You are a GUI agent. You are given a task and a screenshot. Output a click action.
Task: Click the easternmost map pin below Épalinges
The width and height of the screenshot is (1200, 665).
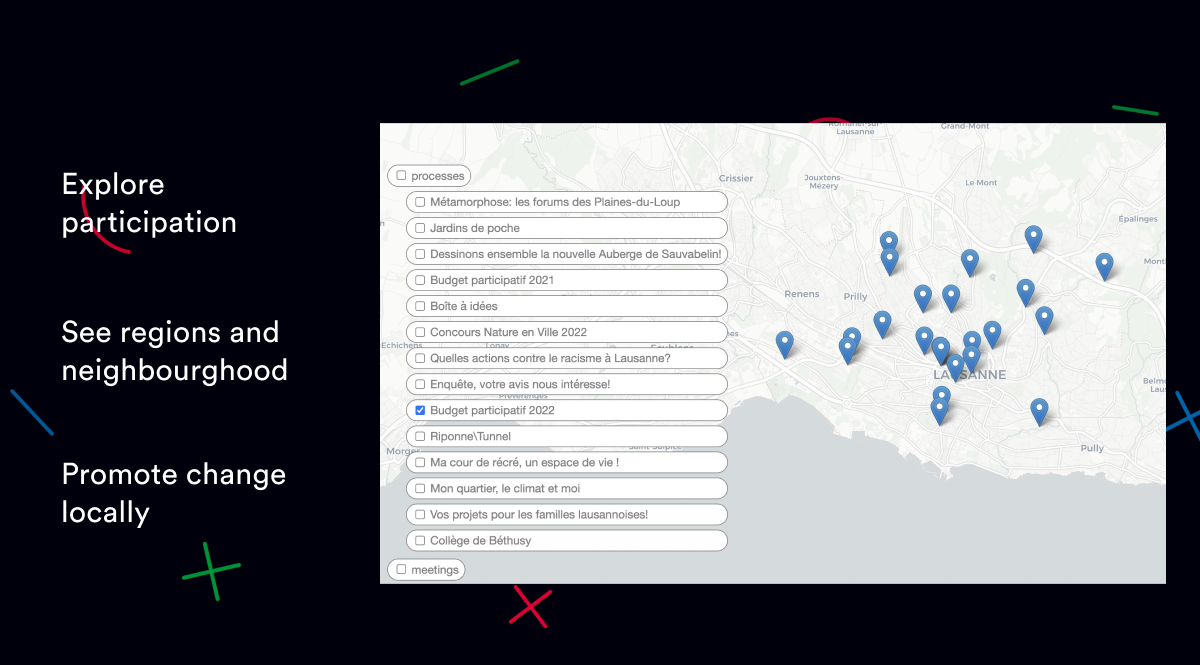pos(1104,265)
